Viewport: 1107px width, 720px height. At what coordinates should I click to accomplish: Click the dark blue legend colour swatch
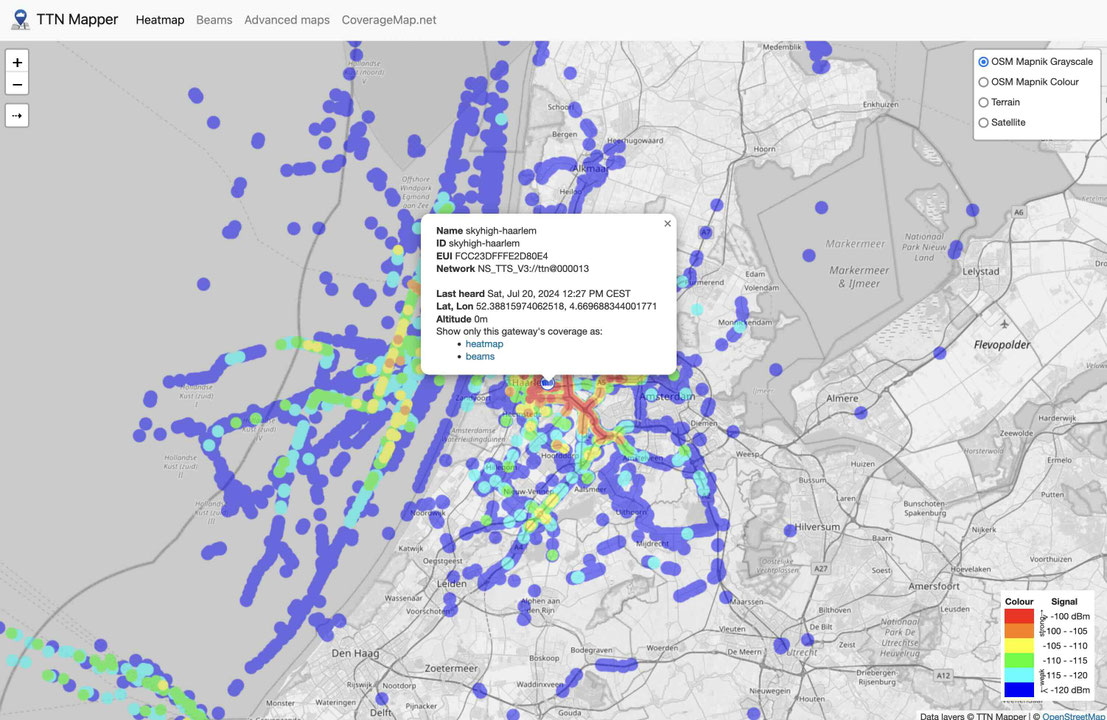[x=1019, y=690]
